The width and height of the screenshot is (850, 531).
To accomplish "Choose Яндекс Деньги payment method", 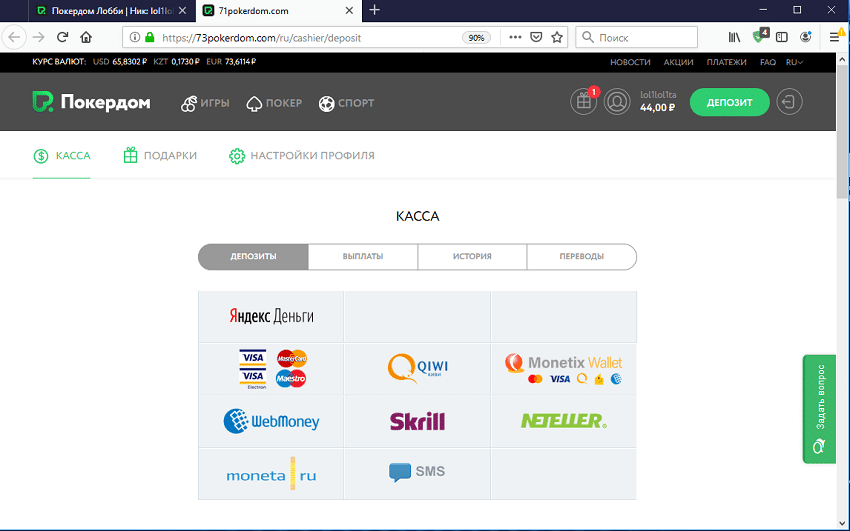I will point(271,316).
